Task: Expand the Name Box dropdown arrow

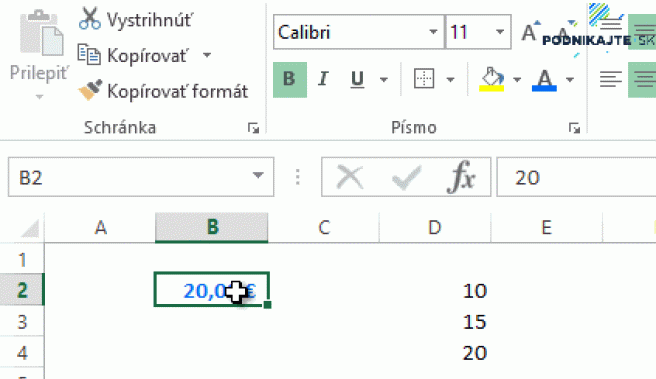Action: [258, 176]
